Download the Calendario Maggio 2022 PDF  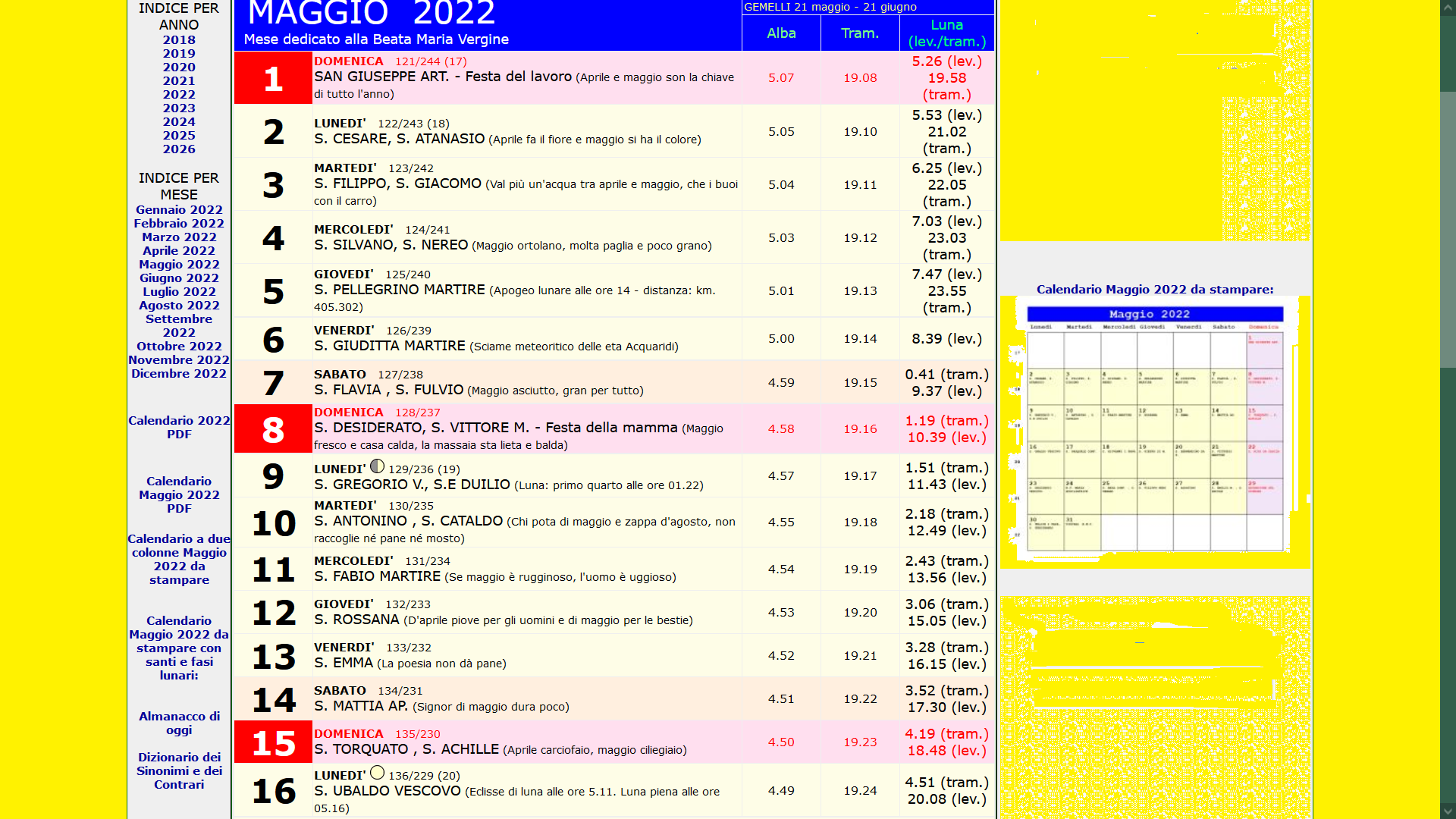click(179, 494)
